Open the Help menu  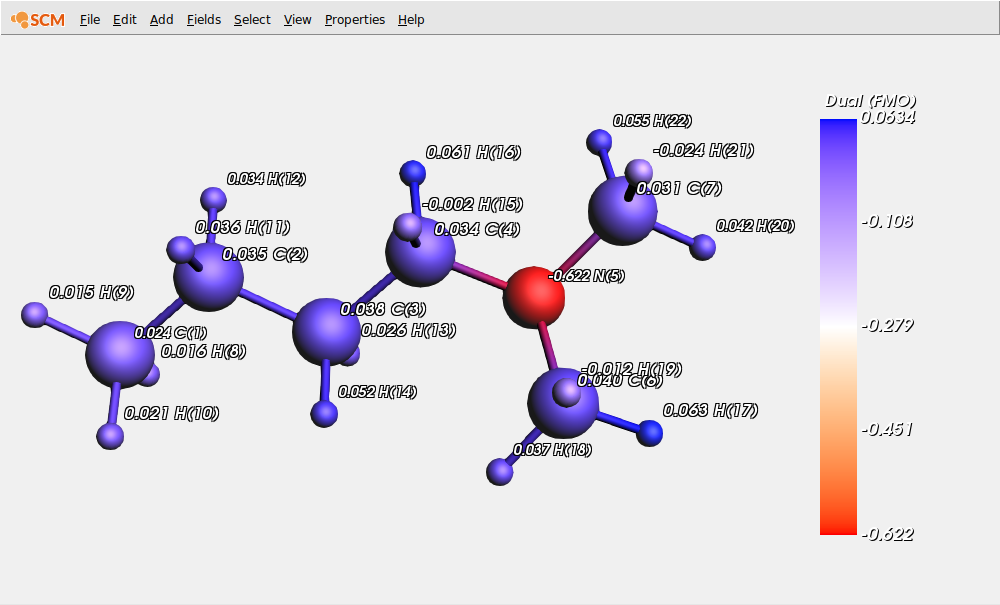(x=410, y=19)
